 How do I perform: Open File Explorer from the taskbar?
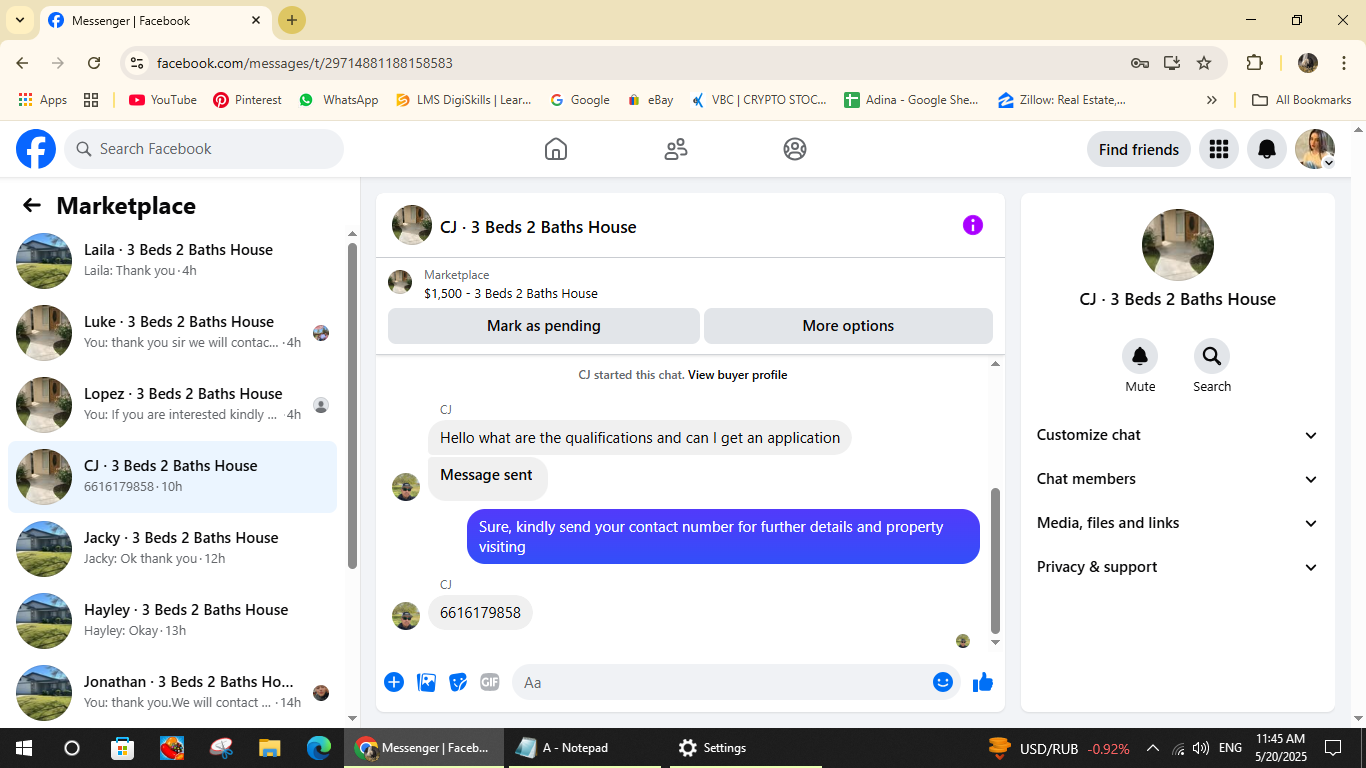pos(270,748)
